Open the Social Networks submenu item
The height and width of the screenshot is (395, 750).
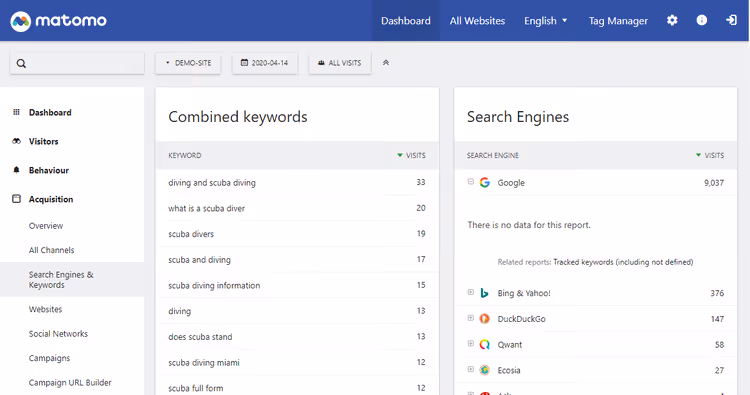58,334
